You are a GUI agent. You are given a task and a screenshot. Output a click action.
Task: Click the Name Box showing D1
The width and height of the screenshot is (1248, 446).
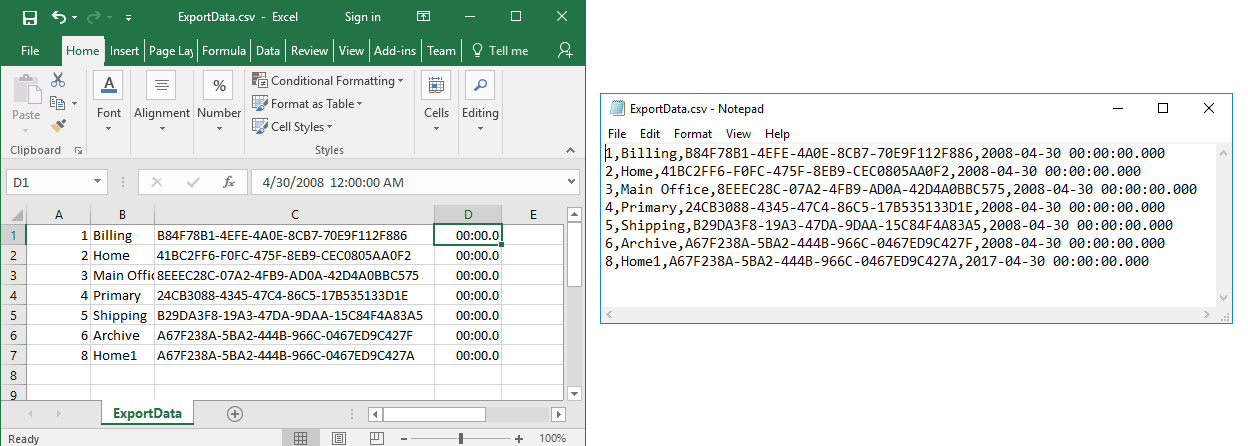tap(48, 182)
